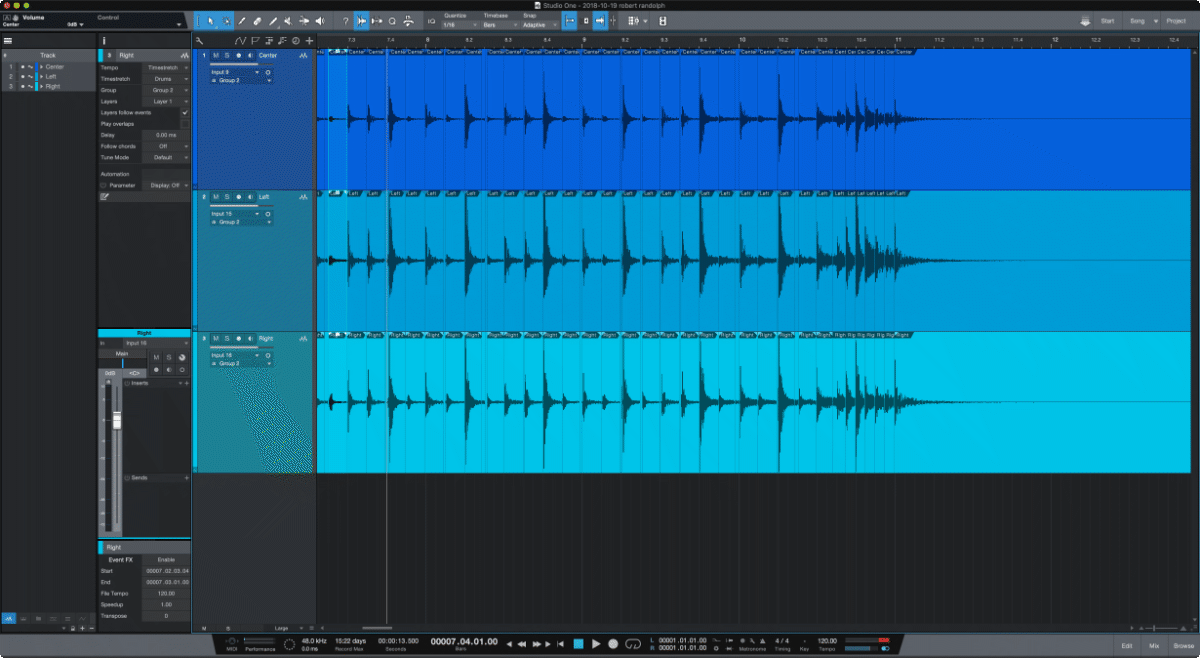Open the wrench track options icon

point(201,40)
